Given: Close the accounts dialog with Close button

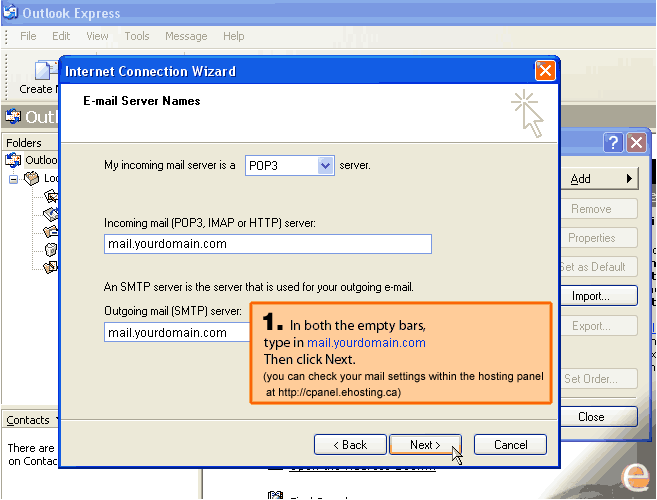Looking at the screenshot, I should coord(599,417).
